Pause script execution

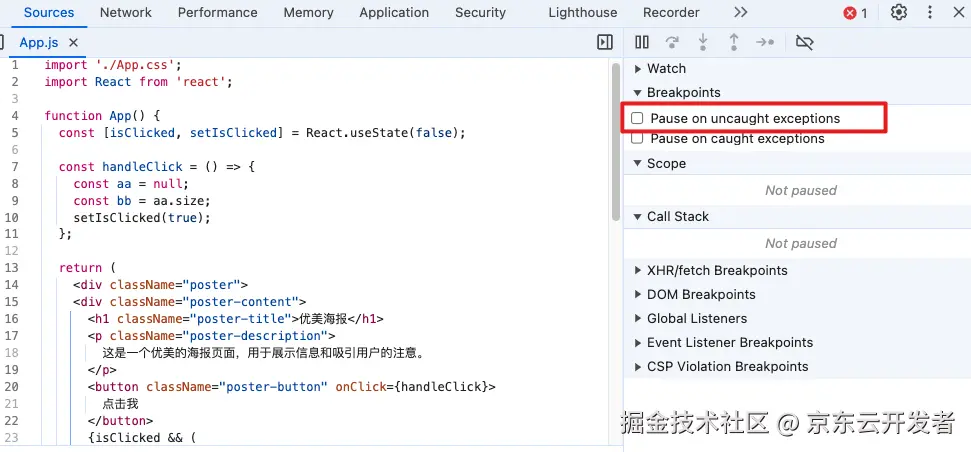642,42
